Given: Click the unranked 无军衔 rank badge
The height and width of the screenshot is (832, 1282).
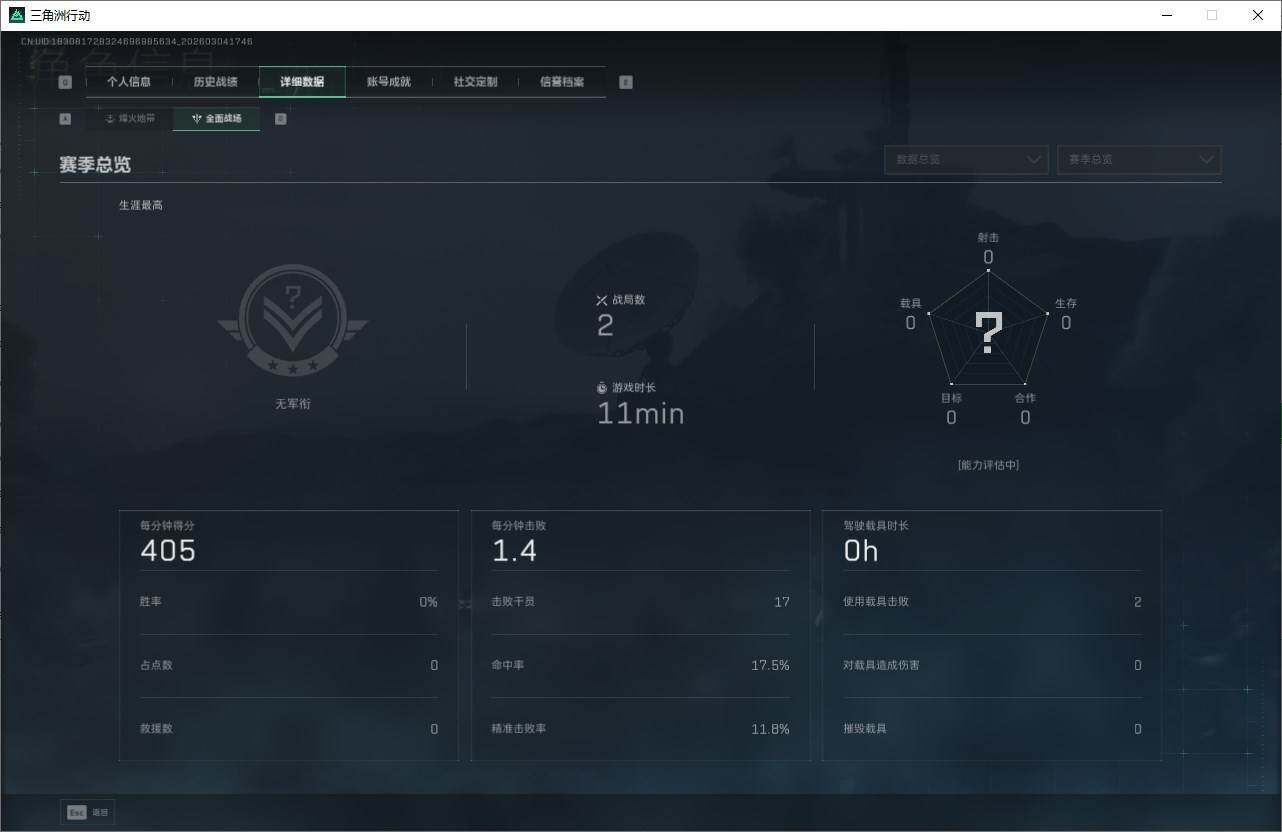Looking at the screenshot, I should coord(293,320).
